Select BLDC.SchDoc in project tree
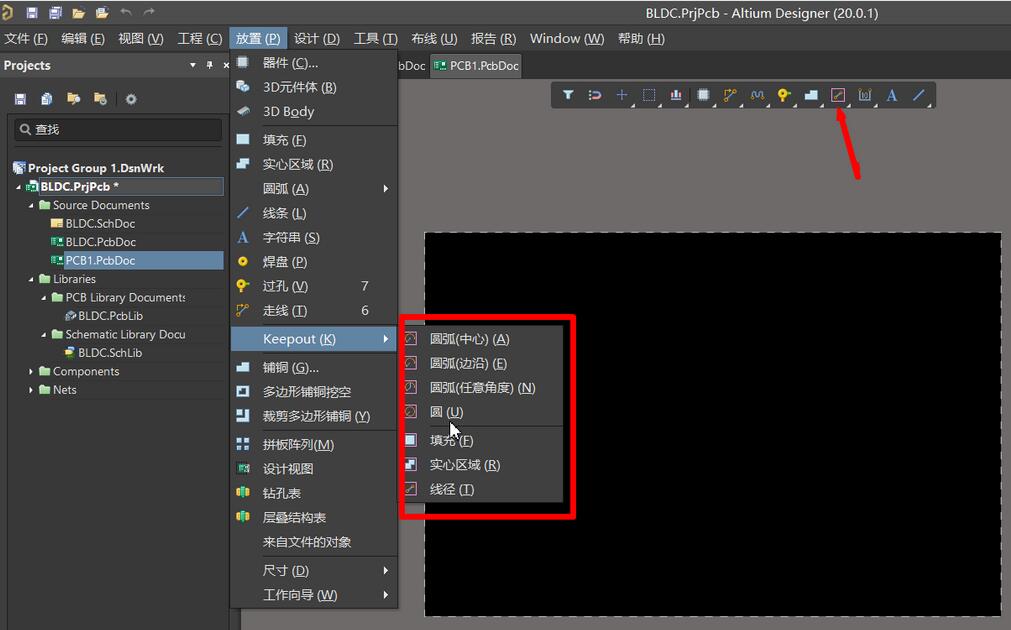This screenshot has width=1011, height=630. pyautogui.click(x=100, y=224)
